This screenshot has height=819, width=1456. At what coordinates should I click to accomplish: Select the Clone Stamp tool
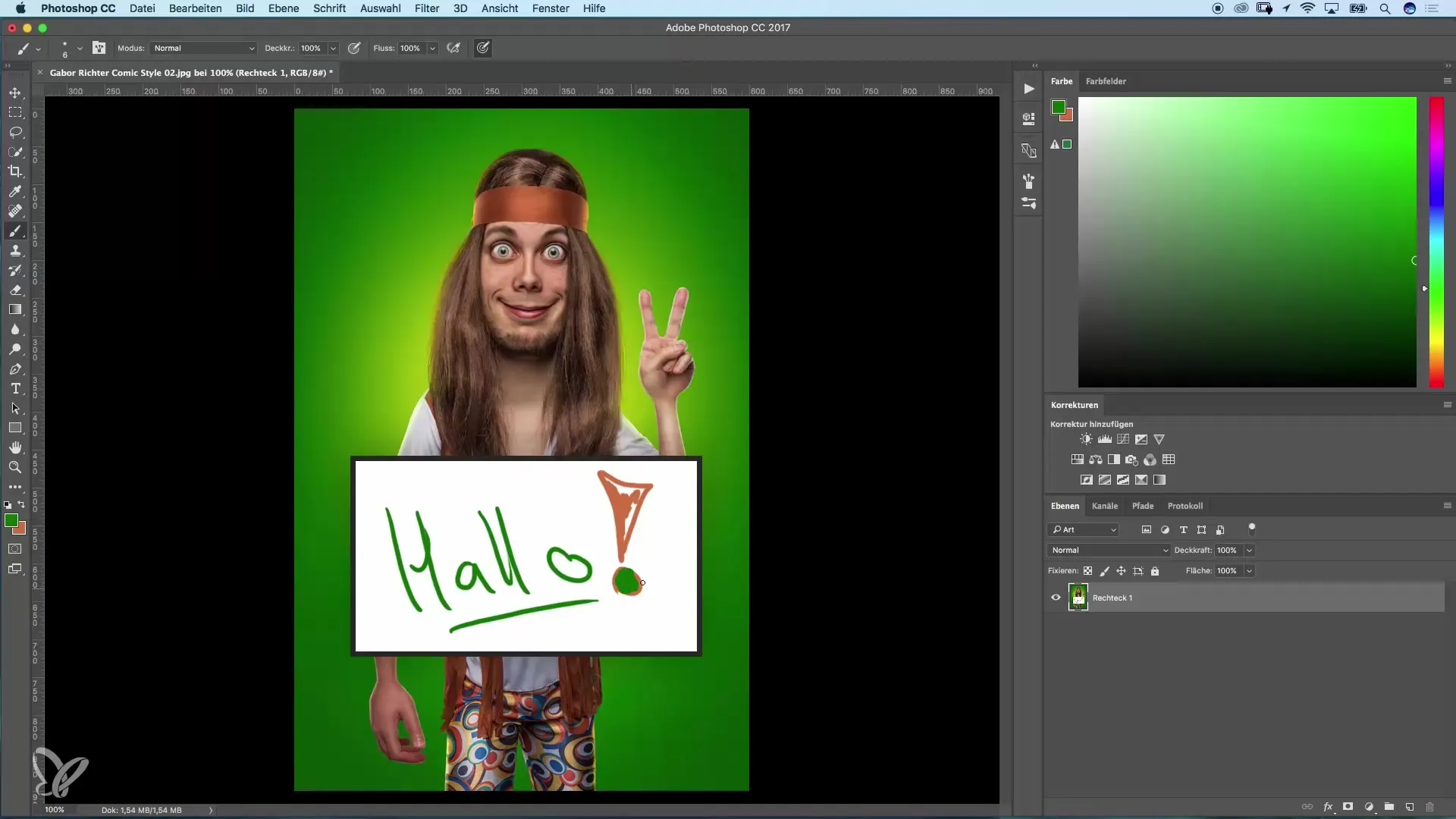pyautogui.click(x=15, y=250)
